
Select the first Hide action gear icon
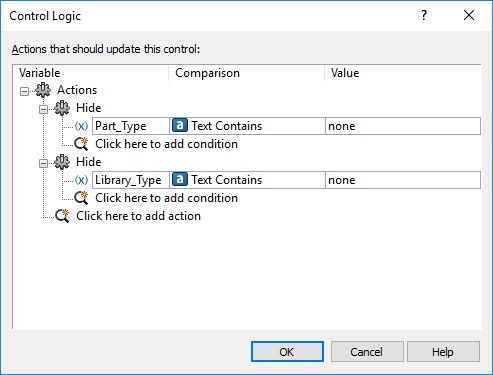pos(62,108)
